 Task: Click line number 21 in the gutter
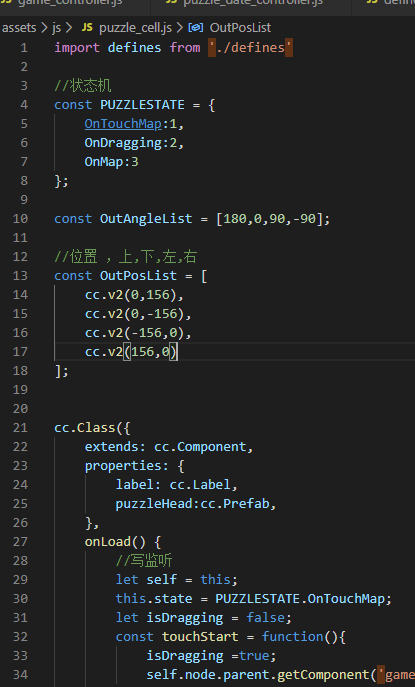click(x=20, y=428)
